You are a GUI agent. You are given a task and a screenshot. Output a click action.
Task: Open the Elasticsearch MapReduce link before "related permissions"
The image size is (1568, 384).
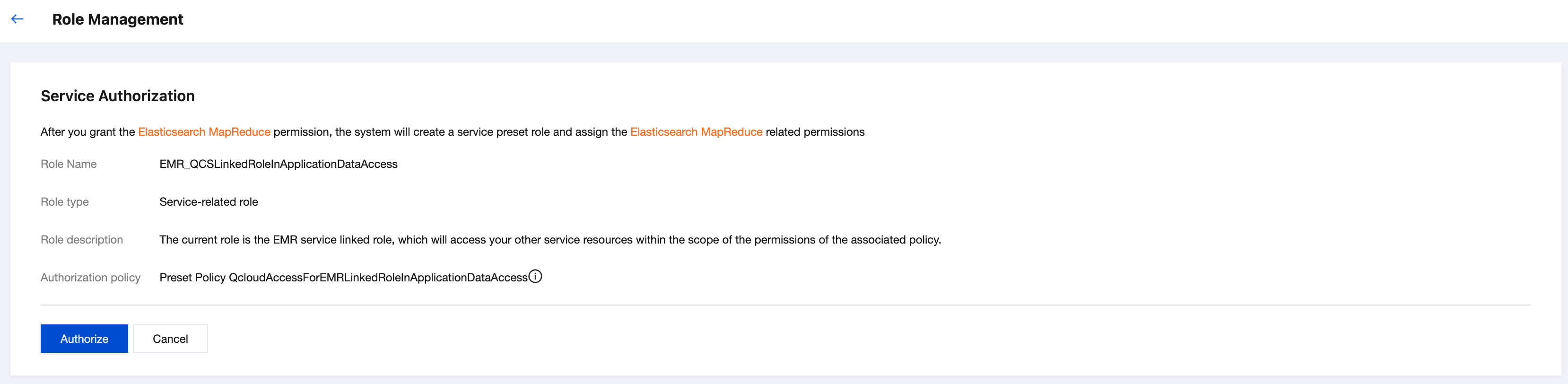[x=696, y=132]
